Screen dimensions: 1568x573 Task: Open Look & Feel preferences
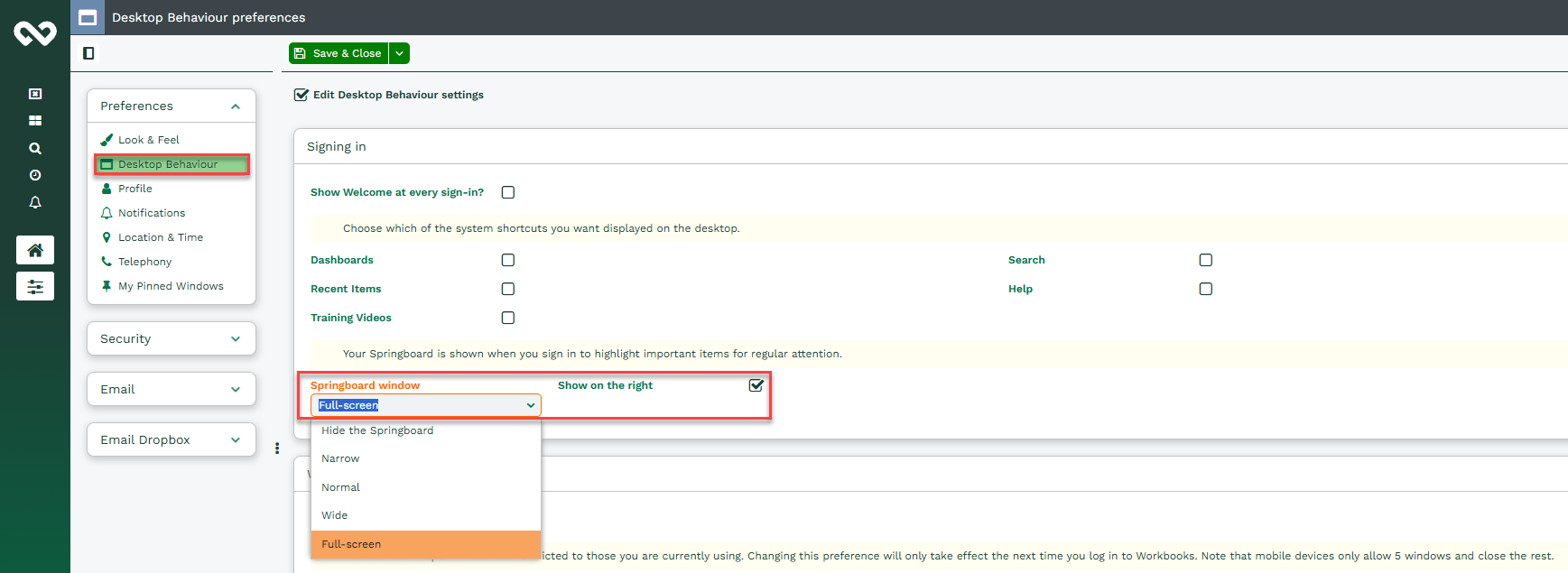(149, 140)
